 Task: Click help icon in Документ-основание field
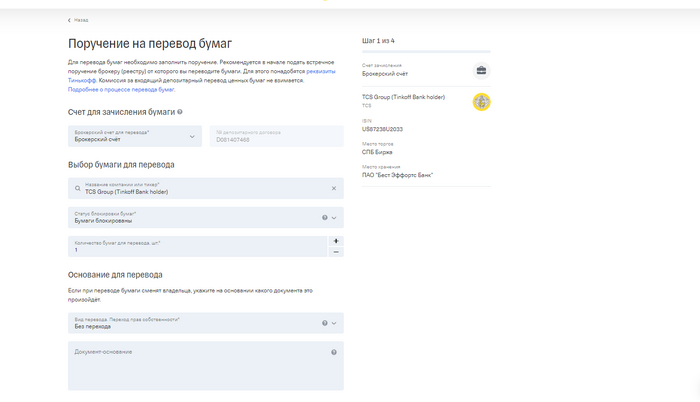pyautogui.click(x=334, y=352)
